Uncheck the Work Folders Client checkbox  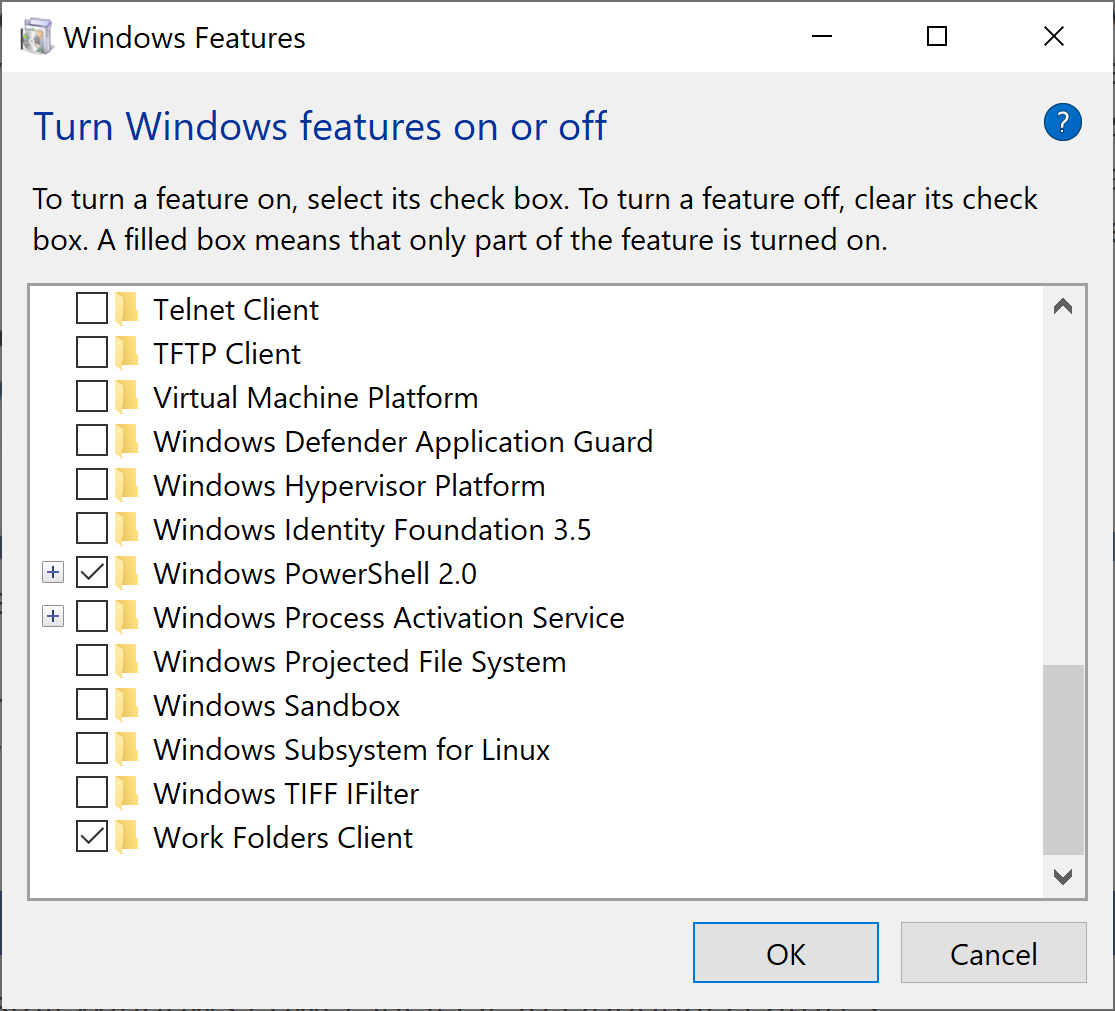(92, 838)
